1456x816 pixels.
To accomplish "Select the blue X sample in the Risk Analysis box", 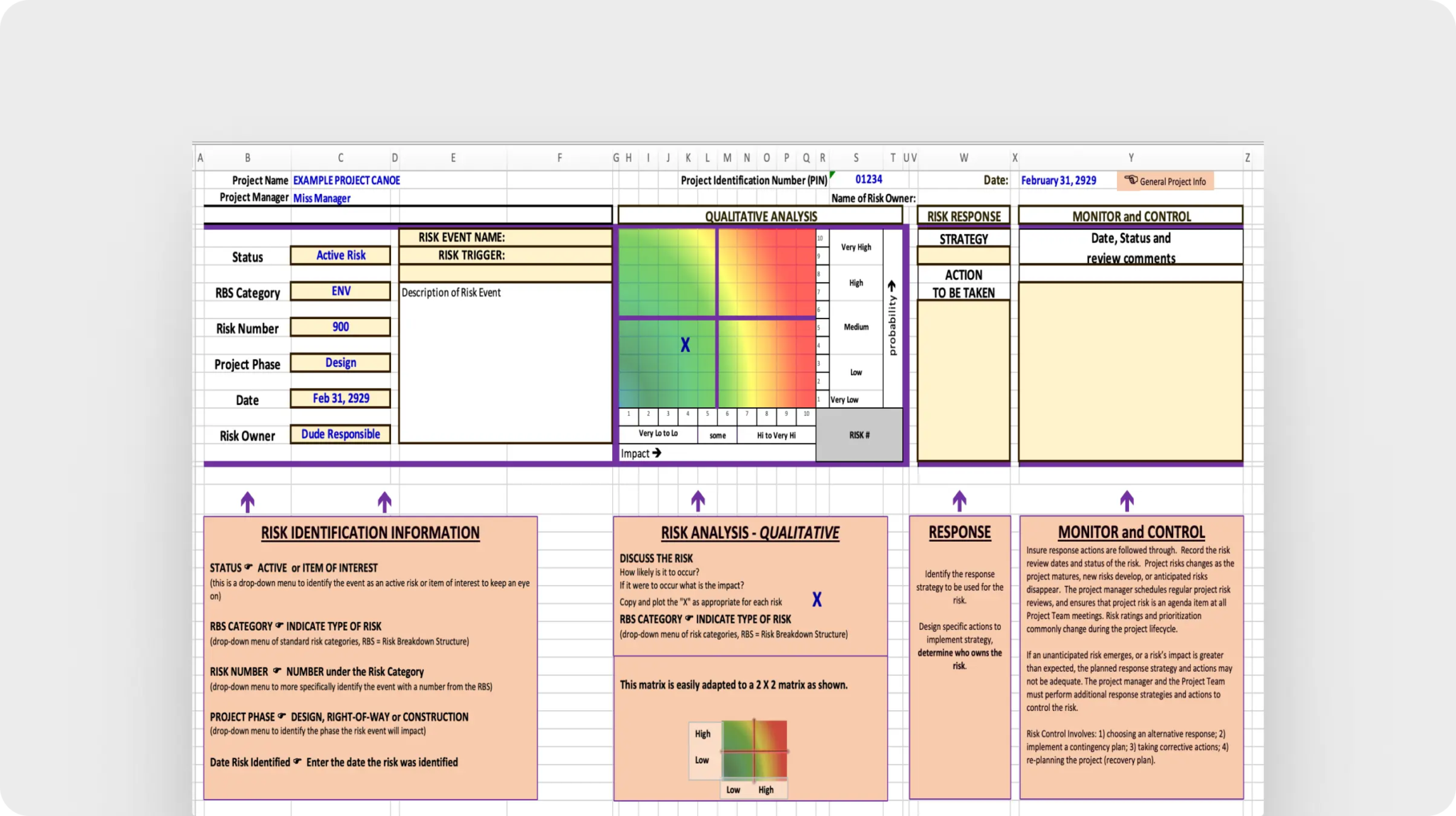I will point(817,600).
